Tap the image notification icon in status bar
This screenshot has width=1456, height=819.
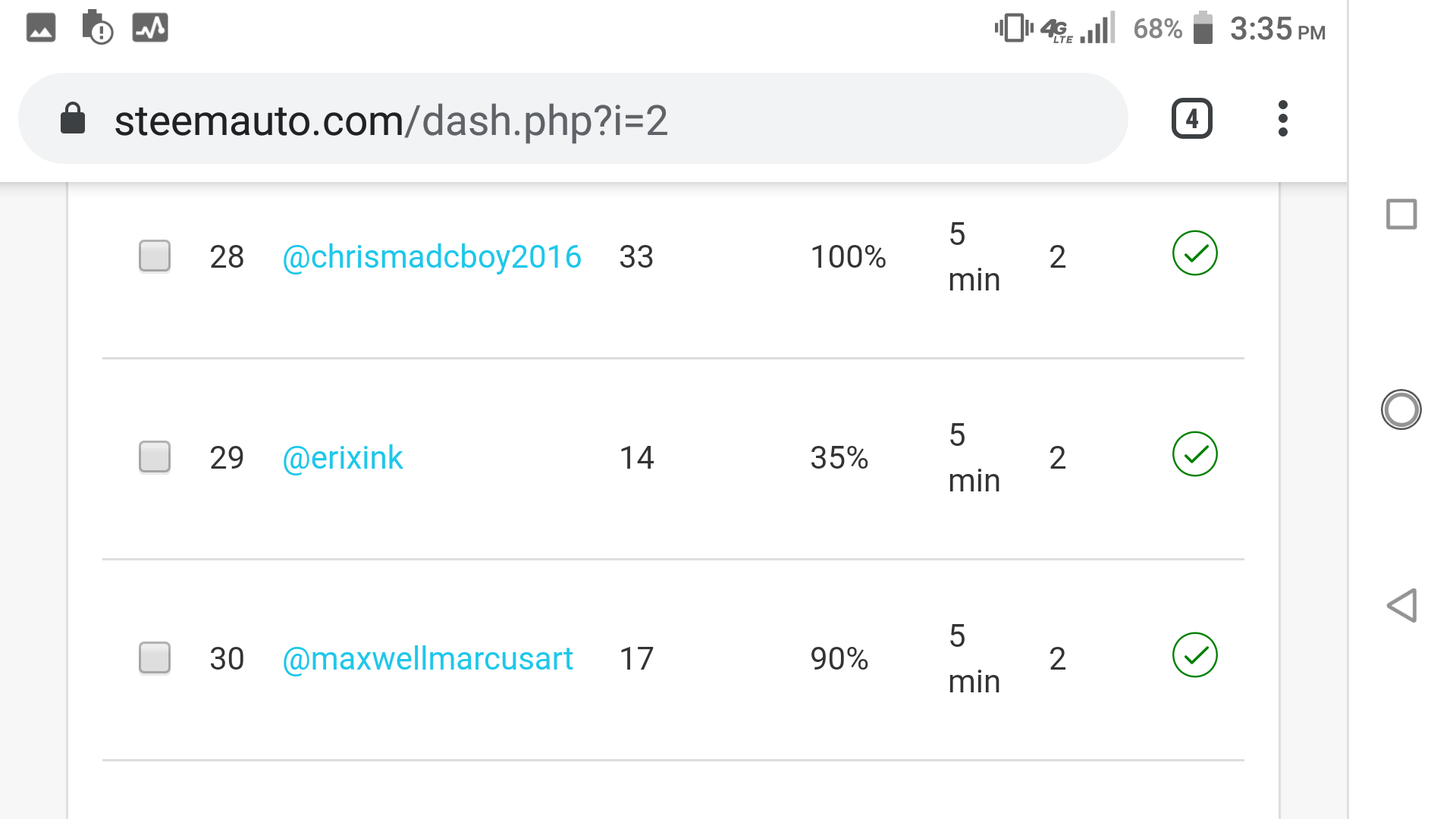[x=41, y=28]
